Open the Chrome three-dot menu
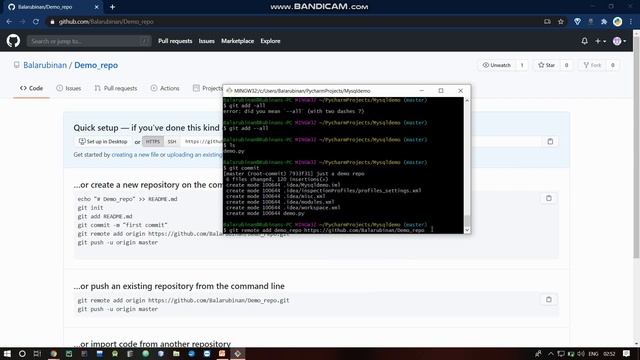This screenshot has width=640, height=360. [631, 22]
